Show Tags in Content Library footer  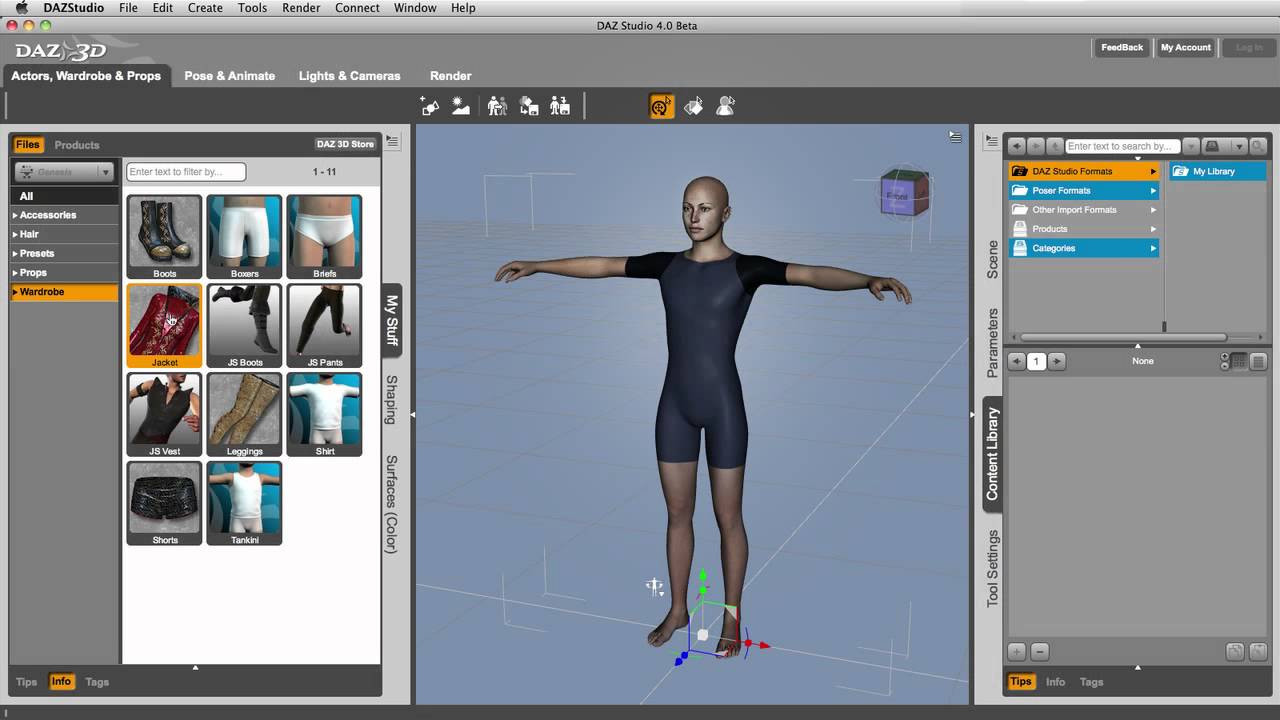click(x=1091, y=682)
